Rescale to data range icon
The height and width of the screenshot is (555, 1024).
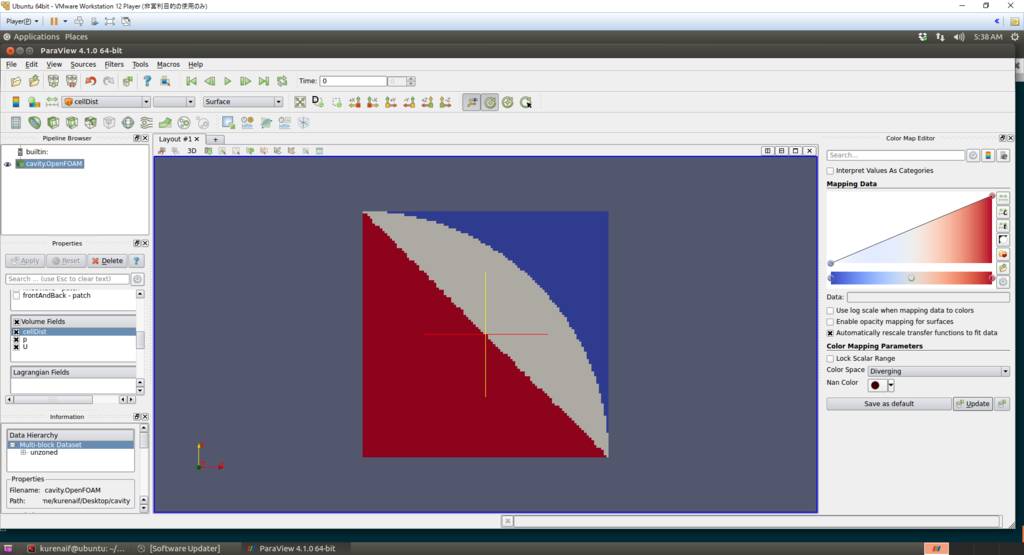coord(52,102)
